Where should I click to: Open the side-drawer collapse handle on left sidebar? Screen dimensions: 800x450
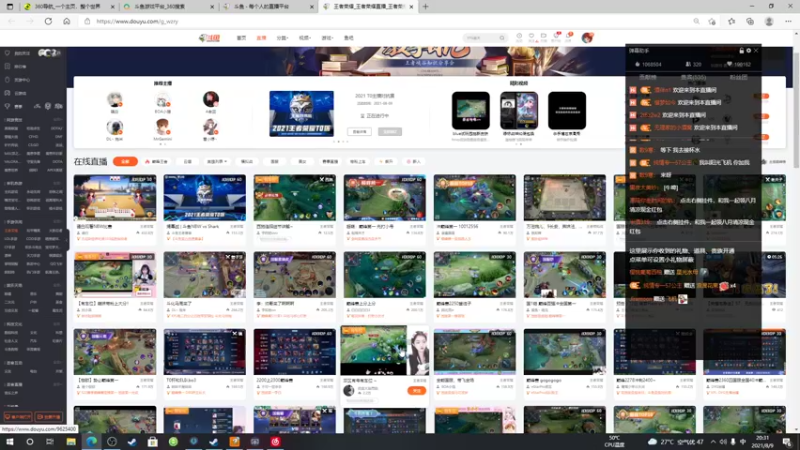tap(67, 240)
